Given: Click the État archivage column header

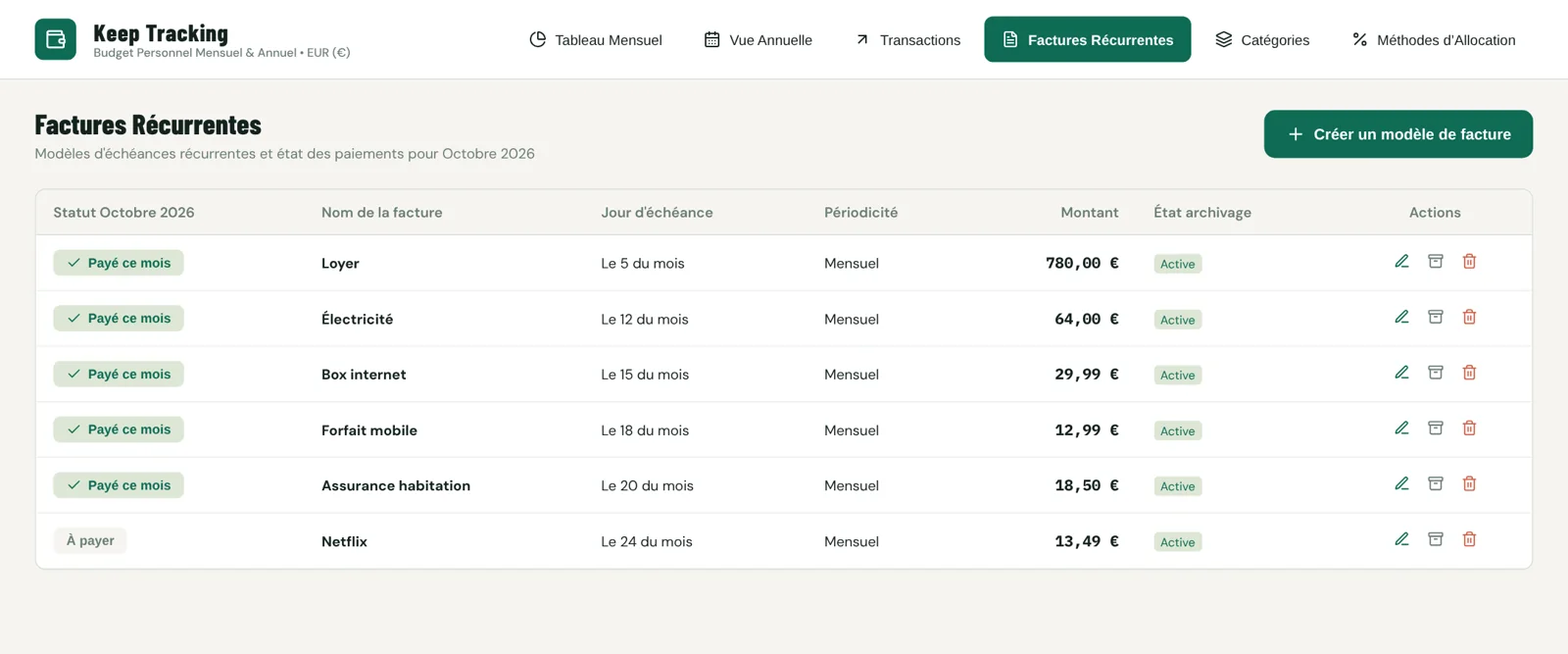Looking at the screenshot, I should [1202, 213].
